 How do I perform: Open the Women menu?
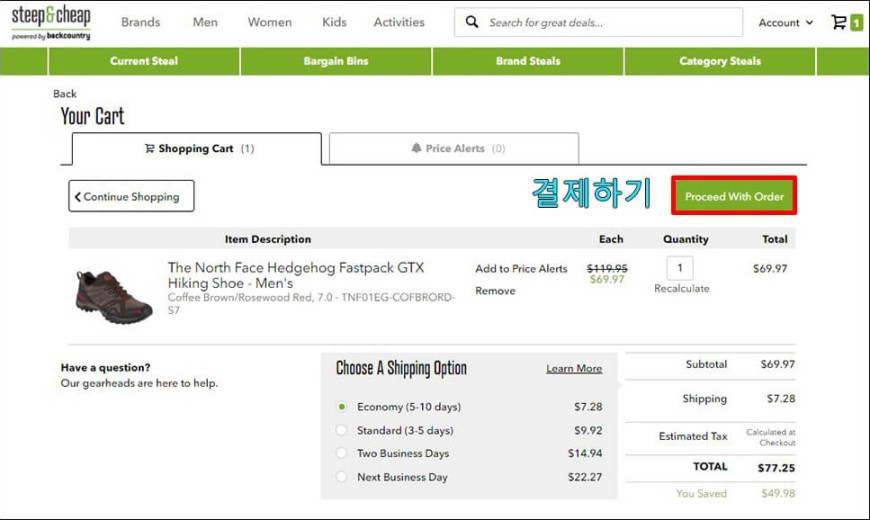[270, 22]
